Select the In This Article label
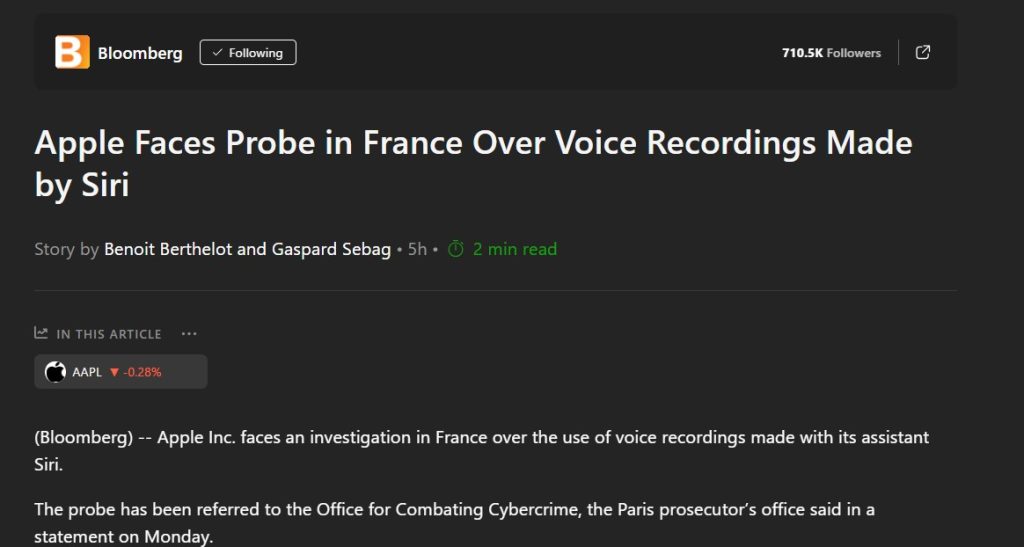This screenshot has height=547, width=1024. [x=108, y=334]
